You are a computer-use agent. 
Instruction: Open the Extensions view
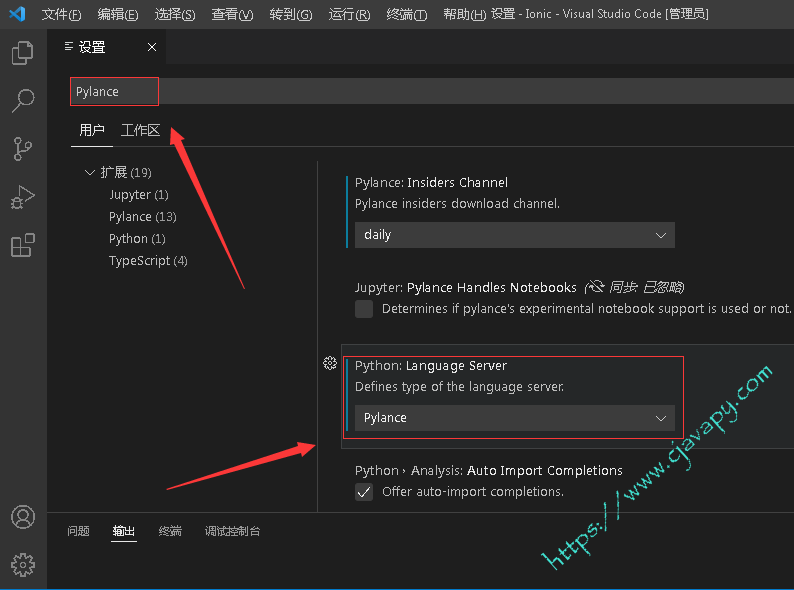click(22, 246)
